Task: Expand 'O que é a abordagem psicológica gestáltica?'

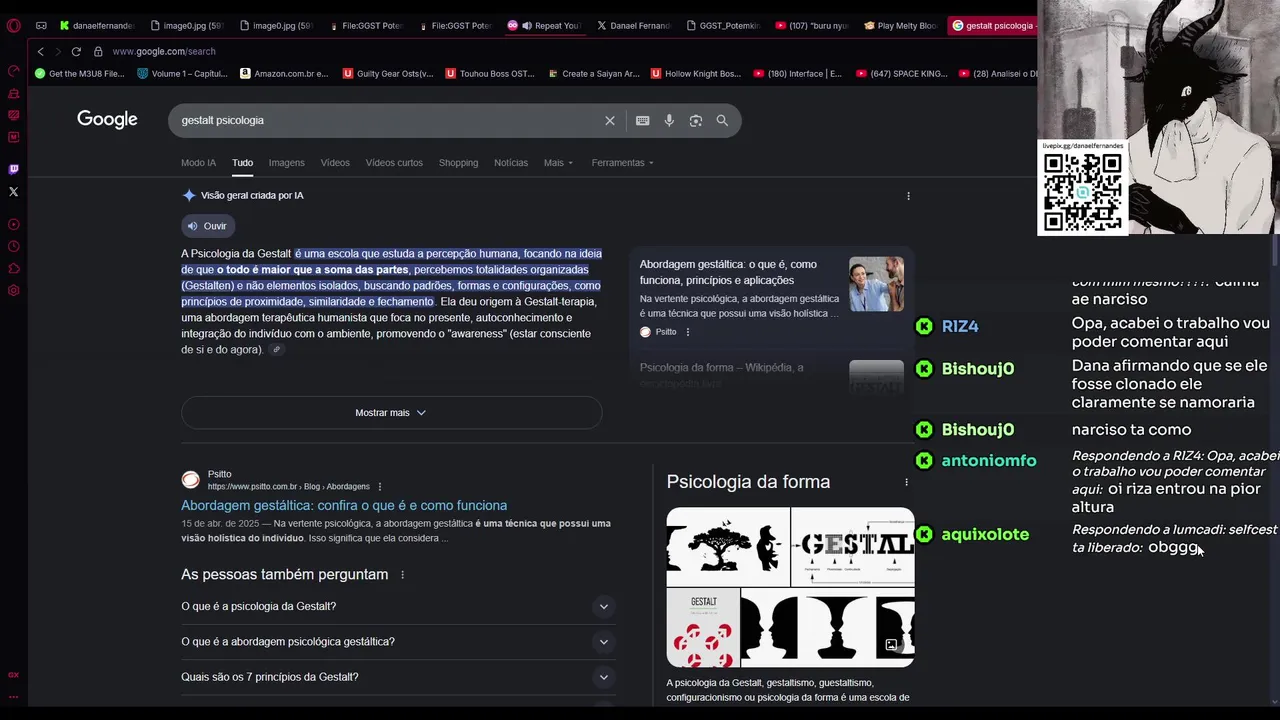Action: click(398, 642)
